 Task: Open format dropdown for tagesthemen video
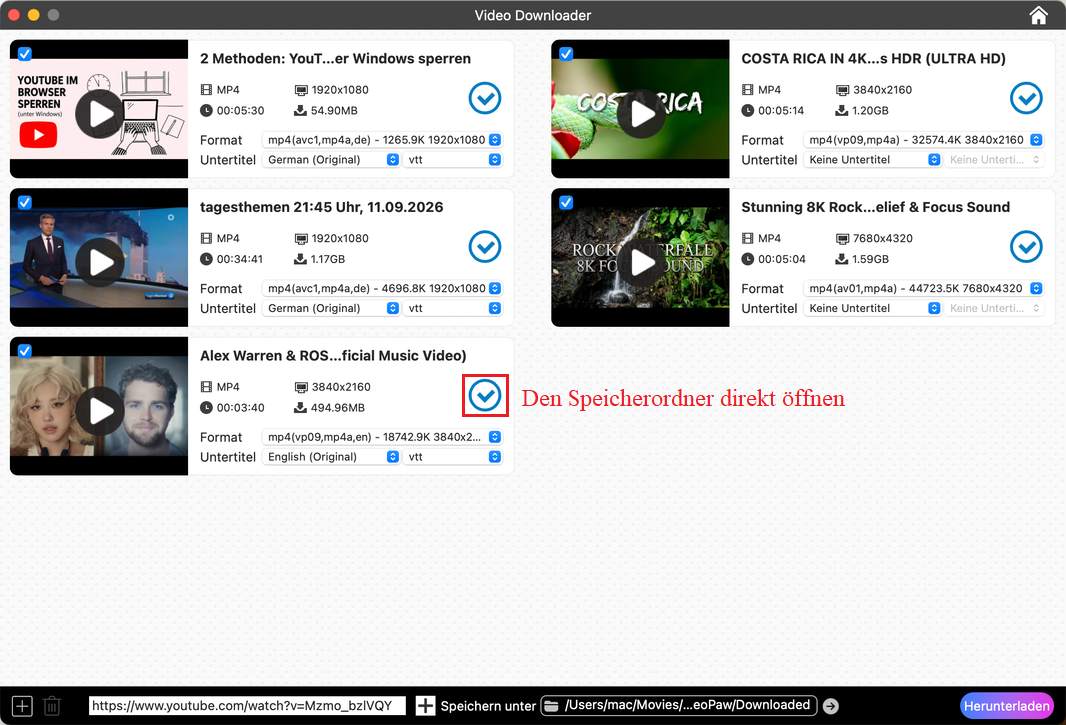click(382, 288)
